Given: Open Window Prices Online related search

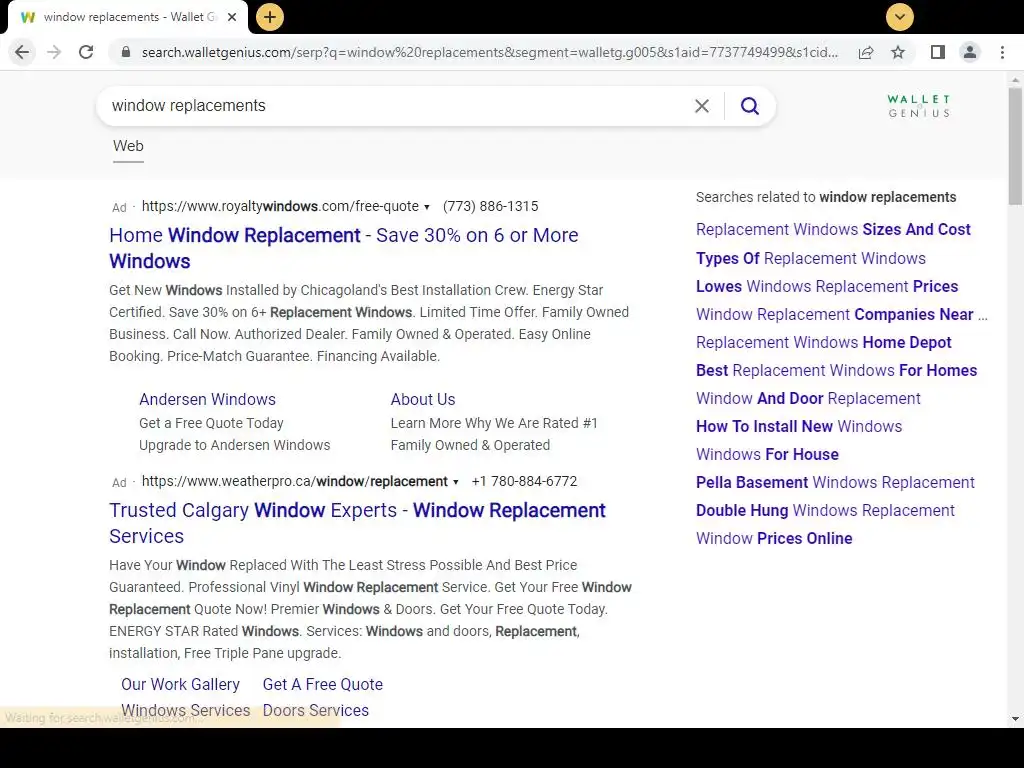Looking at the screenshot, I should click(x=774, y=539).
